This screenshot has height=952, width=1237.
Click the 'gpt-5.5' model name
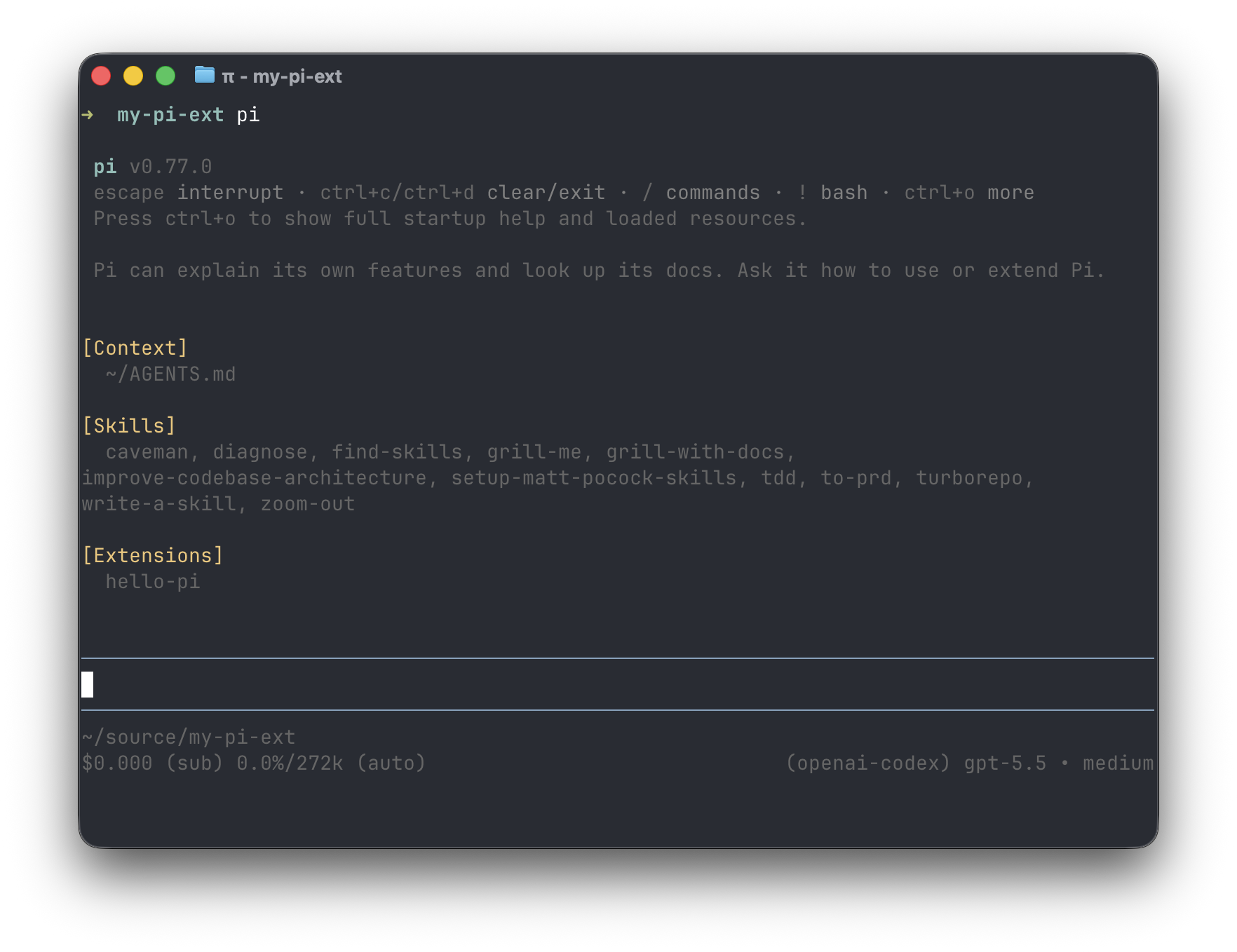click(x=1005, y=763)
